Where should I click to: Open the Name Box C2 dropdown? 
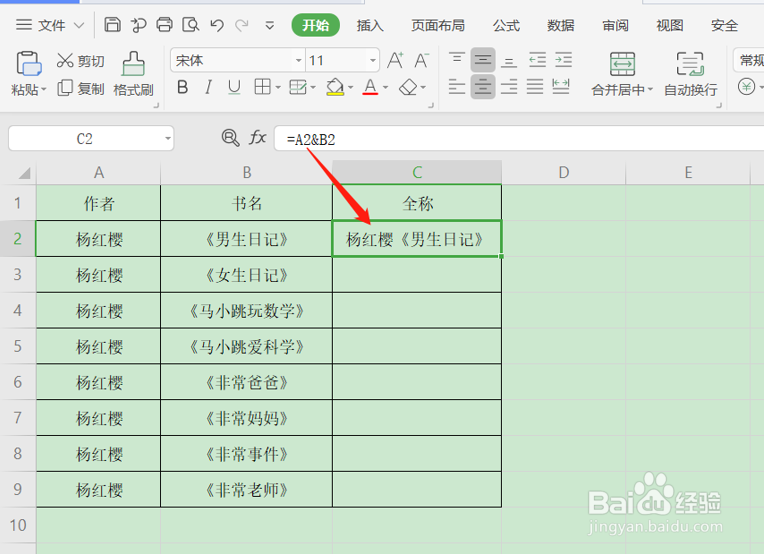(168, 139)
